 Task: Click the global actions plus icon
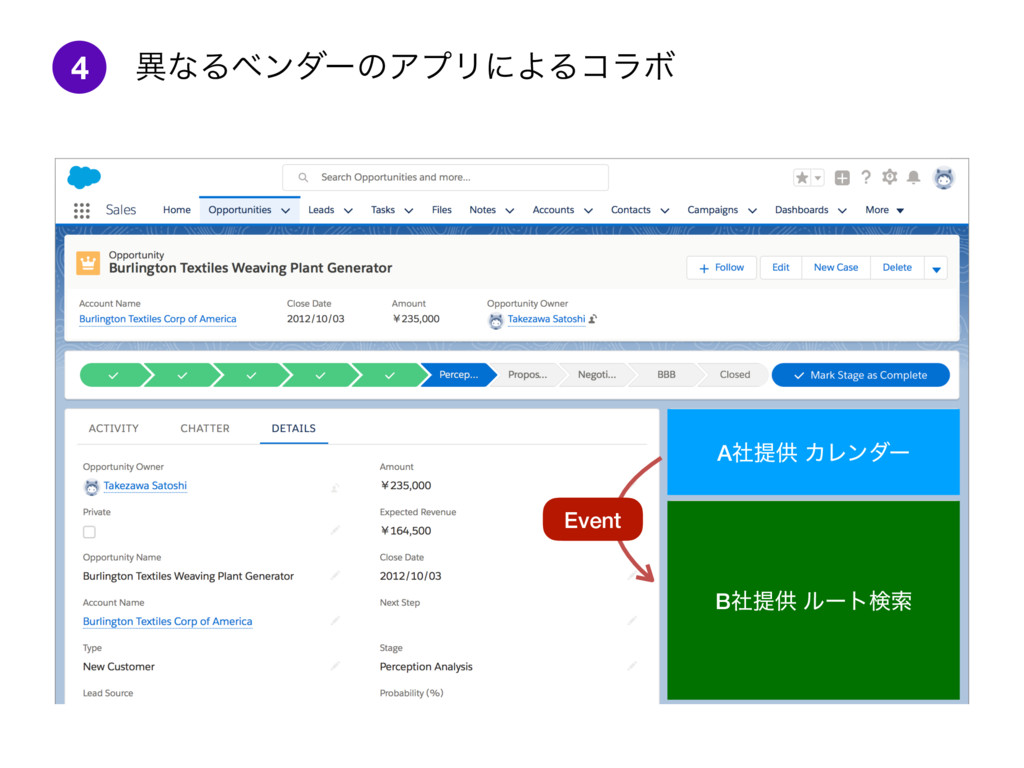point(842,178)
